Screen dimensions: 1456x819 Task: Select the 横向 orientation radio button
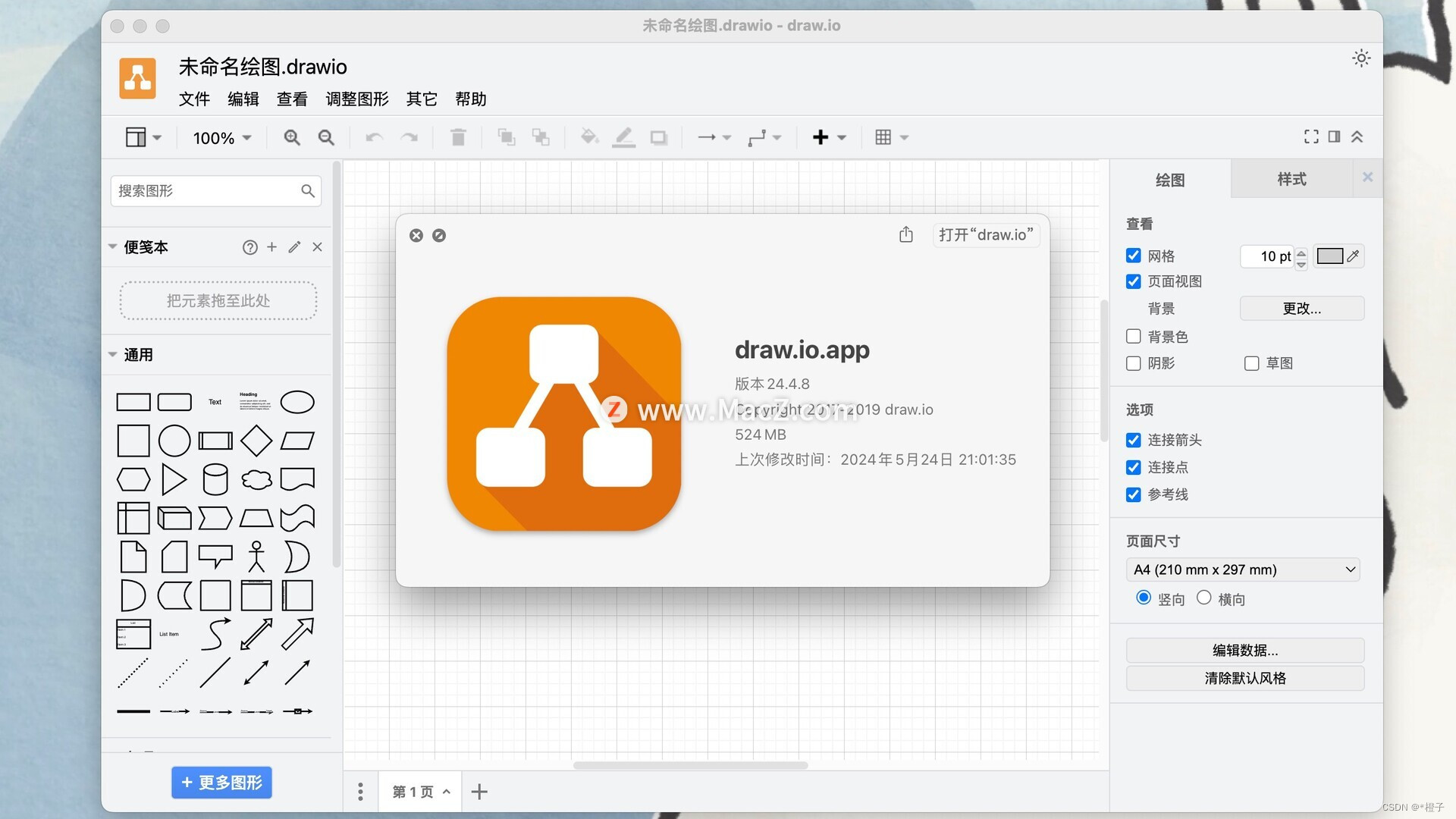[x=1203, y=598]
